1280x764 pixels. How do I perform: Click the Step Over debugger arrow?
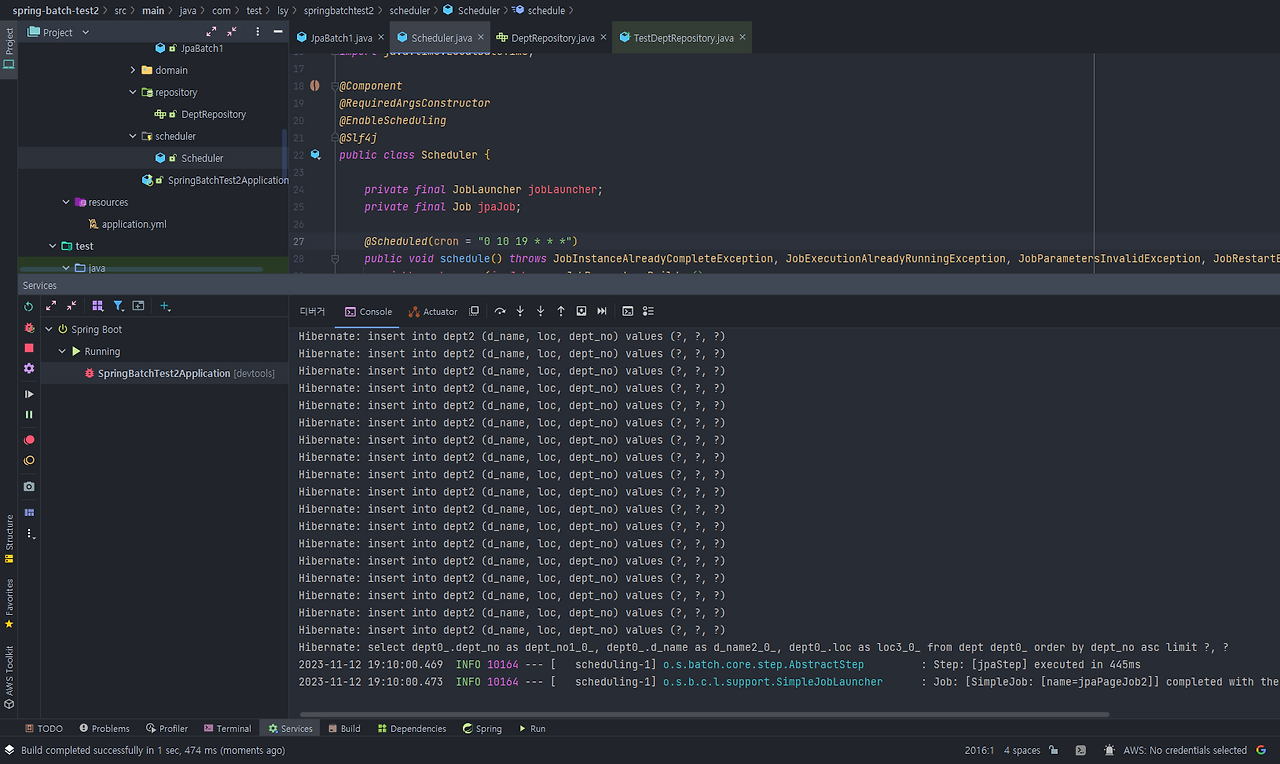[x=500, y=311]
